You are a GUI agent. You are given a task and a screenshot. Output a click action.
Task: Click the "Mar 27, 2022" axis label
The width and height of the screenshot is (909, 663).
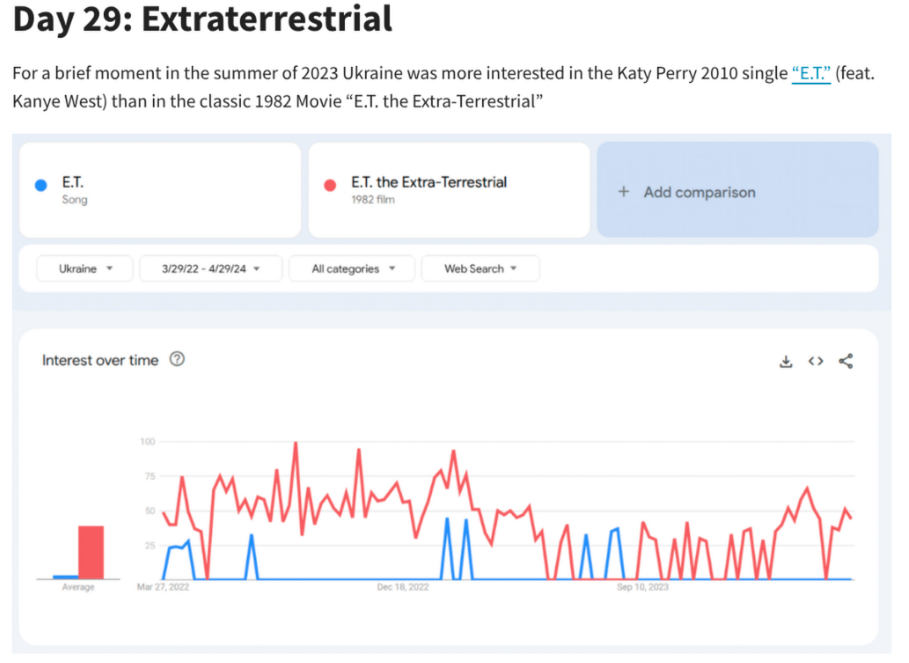pos(163,587)
